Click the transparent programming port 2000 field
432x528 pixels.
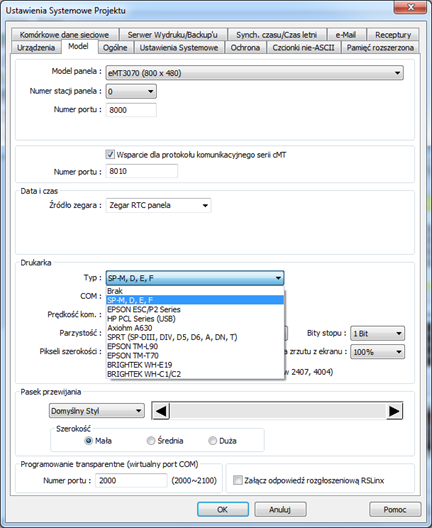point(131,481)
